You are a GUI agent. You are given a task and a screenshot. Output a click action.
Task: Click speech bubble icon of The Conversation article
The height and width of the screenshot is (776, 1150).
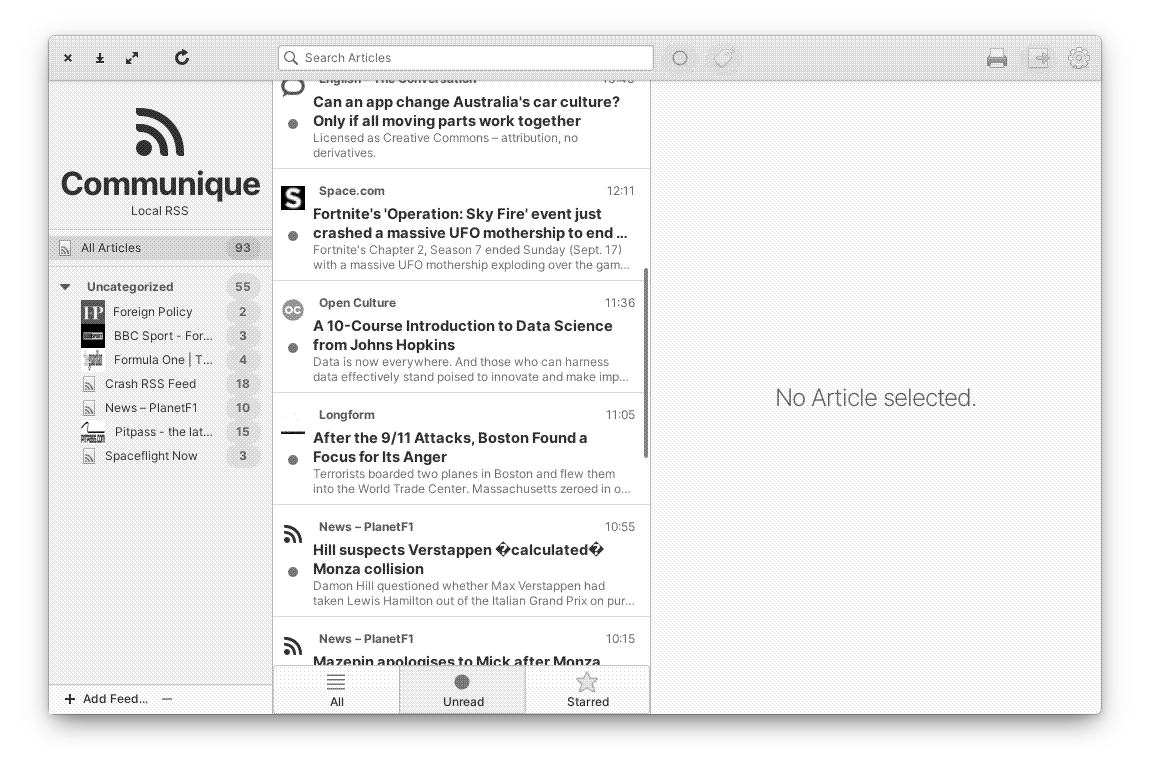tap(293, 89)
